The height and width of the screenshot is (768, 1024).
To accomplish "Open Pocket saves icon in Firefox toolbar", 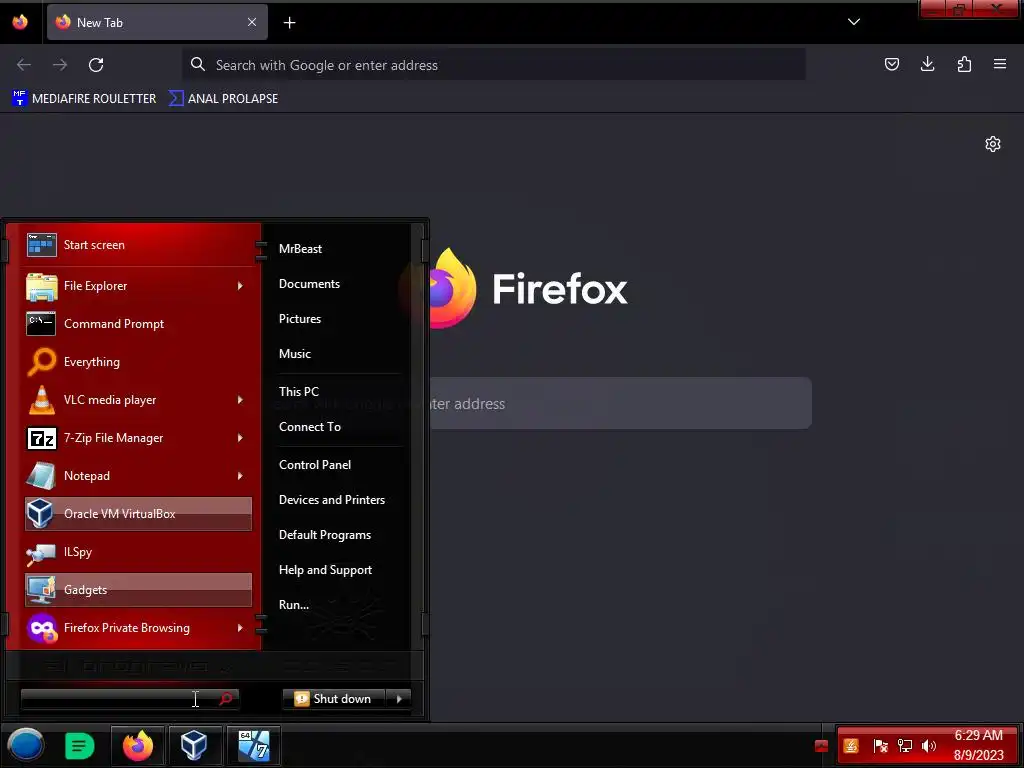I will click(891, 64).
